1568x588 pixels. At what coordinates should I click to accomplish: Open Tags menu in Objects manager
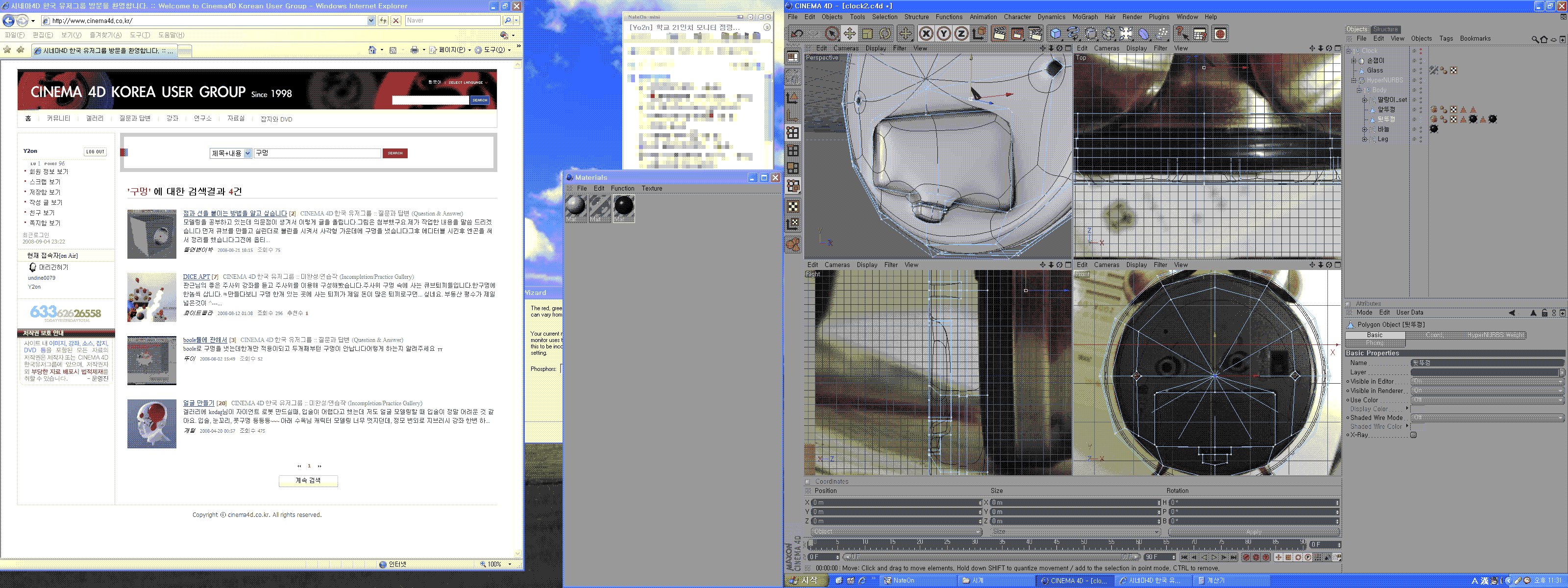click(x=1445, y=39)
